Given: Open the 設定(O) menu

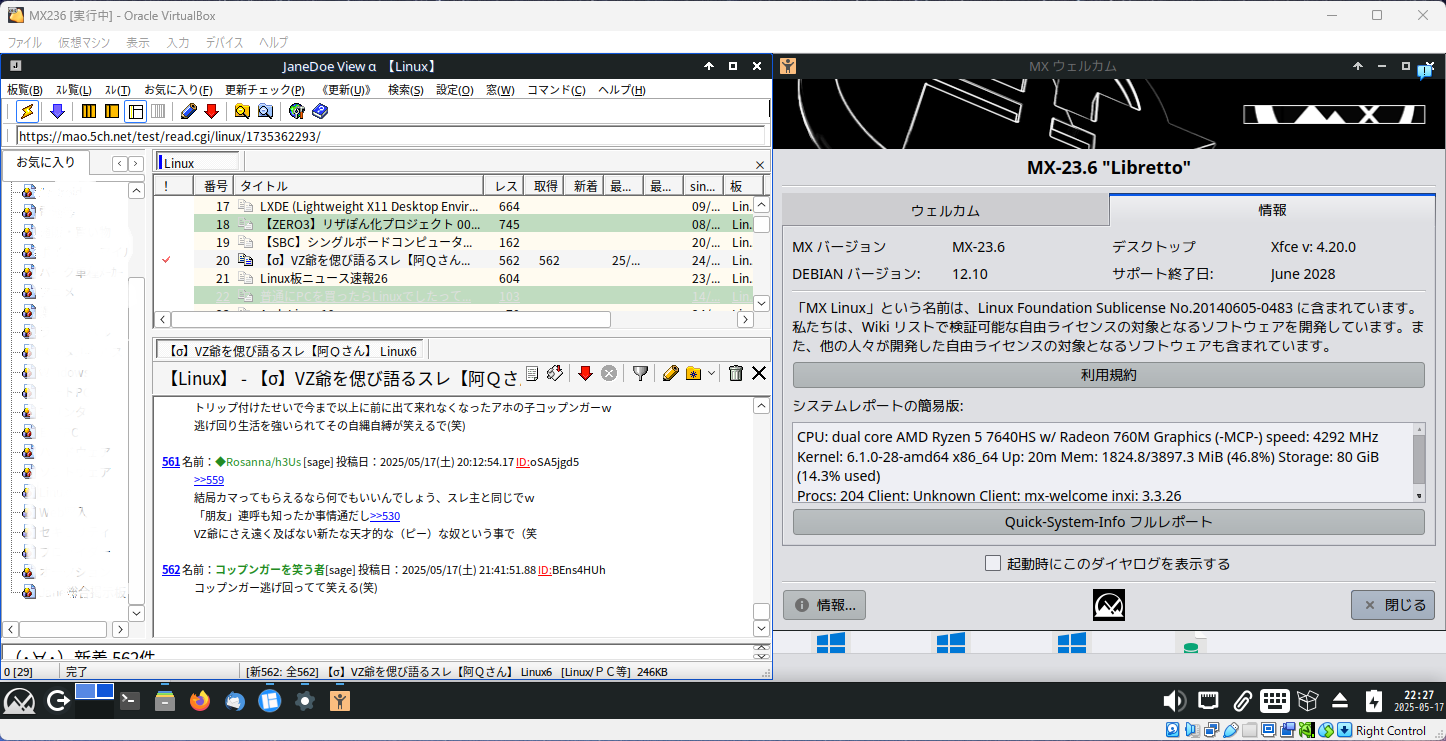Looking at the screenshot, I should click(x=455, y=90).
